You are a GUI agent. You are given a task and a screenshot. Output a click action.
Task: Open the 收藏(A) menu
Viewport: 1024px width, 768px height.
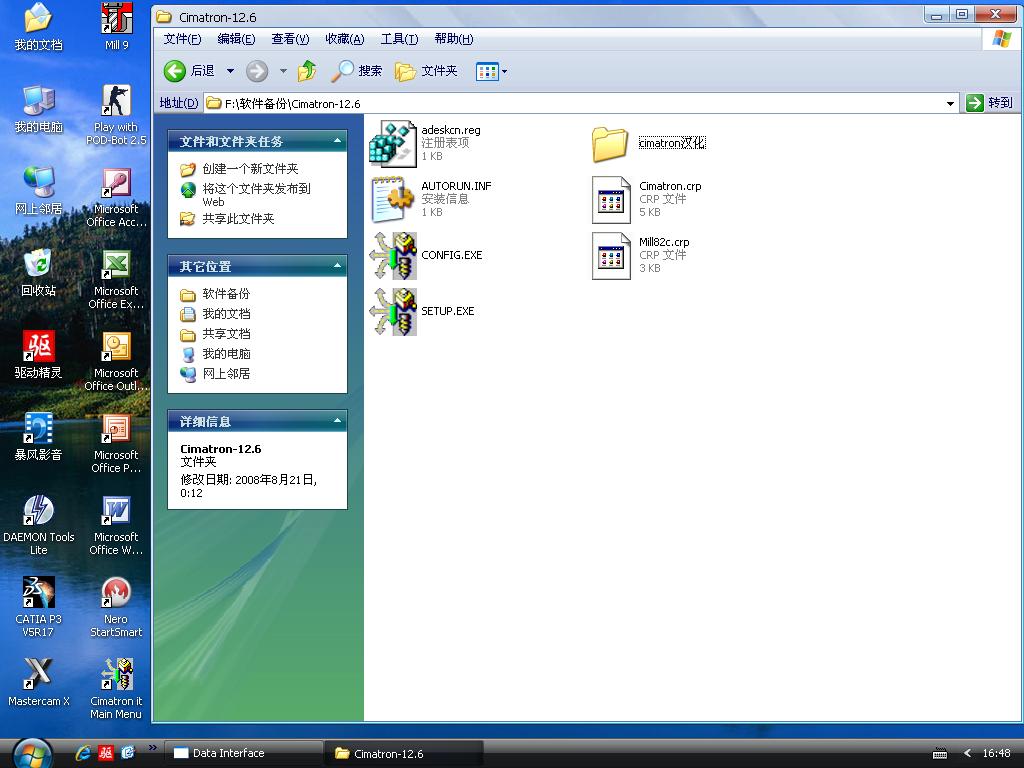coord(345,39)
